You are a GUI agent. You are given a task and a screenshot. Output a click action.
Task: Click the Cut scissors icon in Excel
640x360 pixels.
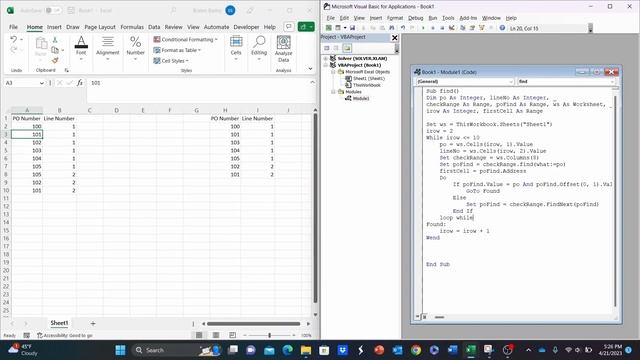(55, 40)
